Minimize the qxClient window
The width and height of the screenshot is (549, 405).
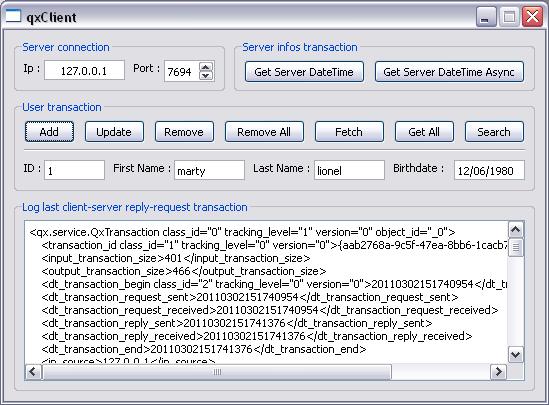coord(486,17)
